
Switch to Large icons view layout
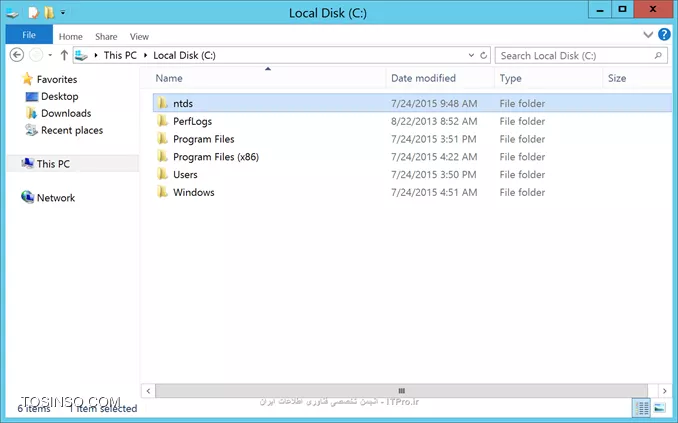coord(660,408)
